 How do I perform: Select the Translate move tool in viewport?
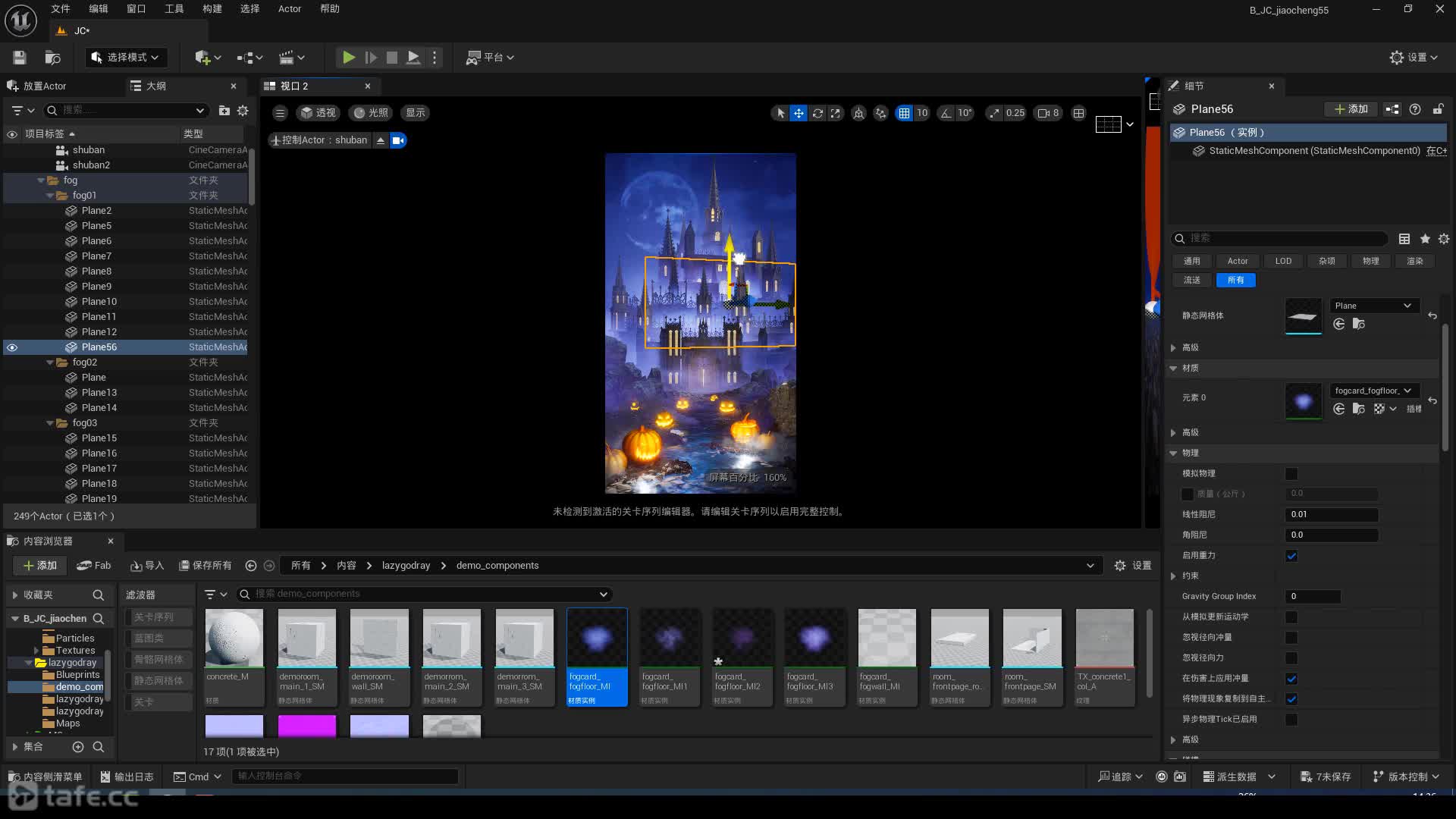point(799,113)
